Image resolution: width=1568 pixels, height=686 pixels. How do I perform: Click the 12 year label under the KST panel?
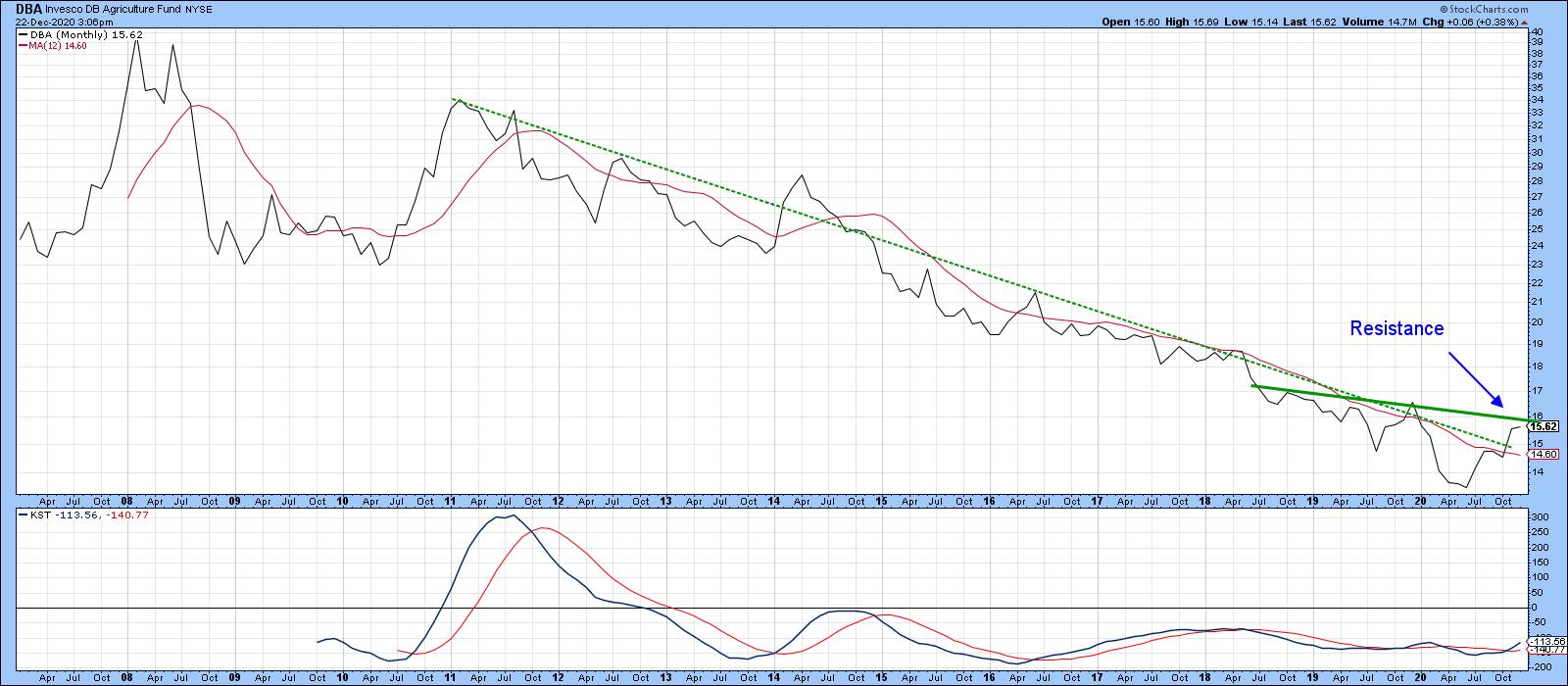[x=559, y=678]
